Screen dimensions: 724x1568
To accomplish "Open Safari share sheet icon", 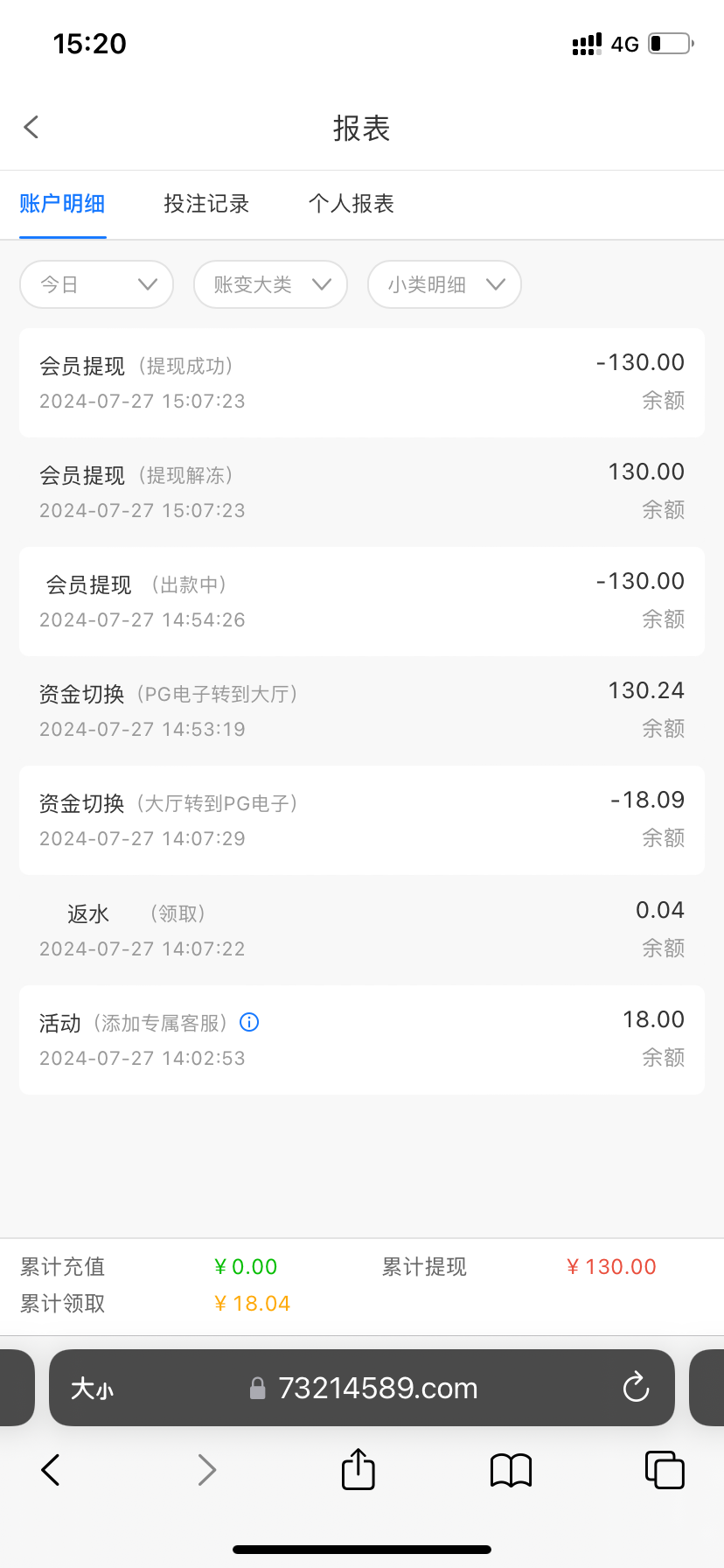I will click(358, 1470).
